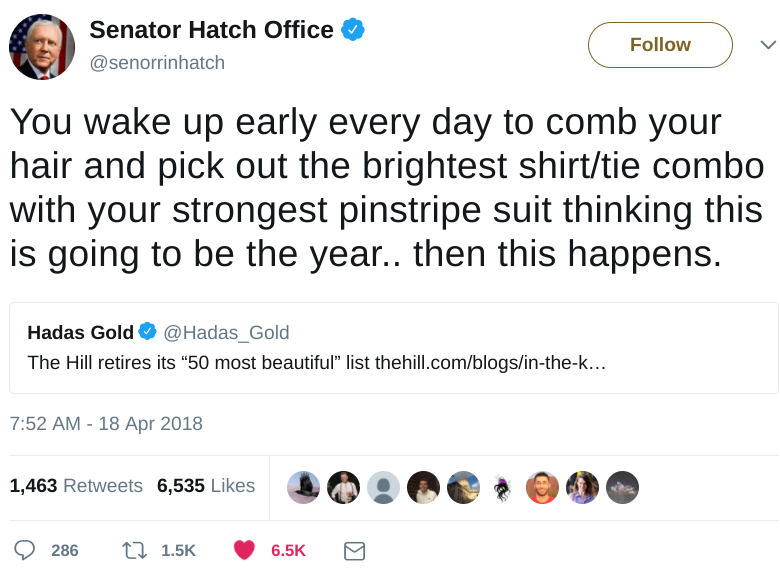Open Senator Hatch Office profile picture
The width and height of the screenshot is (780, 576).
(42, 47)
